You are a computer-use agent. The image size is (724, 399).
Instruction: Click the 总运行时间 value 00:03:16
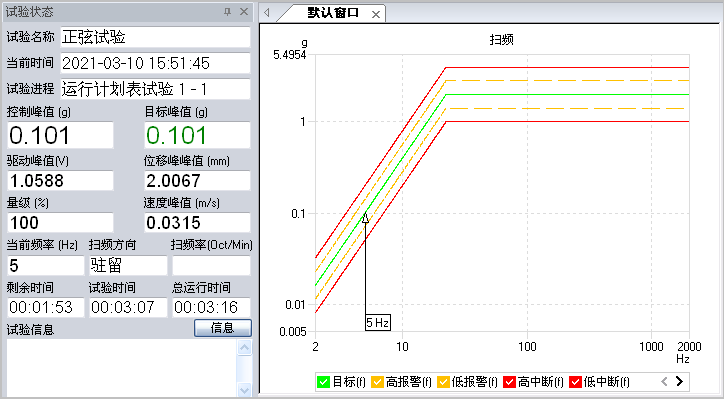(211, 307)
